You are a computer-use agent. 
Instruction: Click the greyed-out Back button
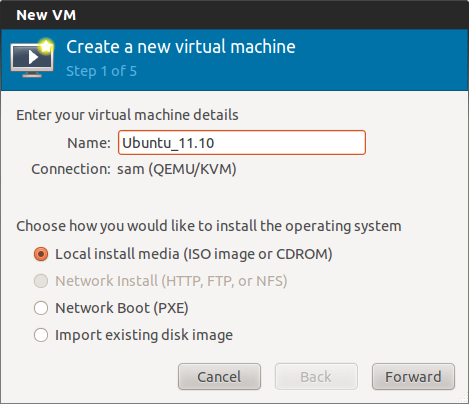pyautogui.click(x=316, y=377)
